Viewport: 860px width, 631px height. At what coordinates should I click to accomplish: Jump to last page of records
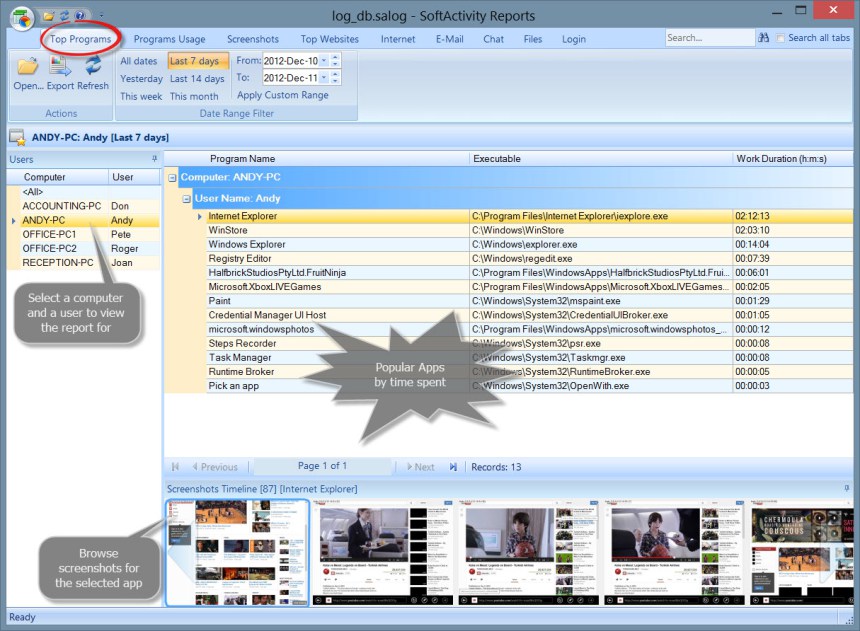point(453,467)
